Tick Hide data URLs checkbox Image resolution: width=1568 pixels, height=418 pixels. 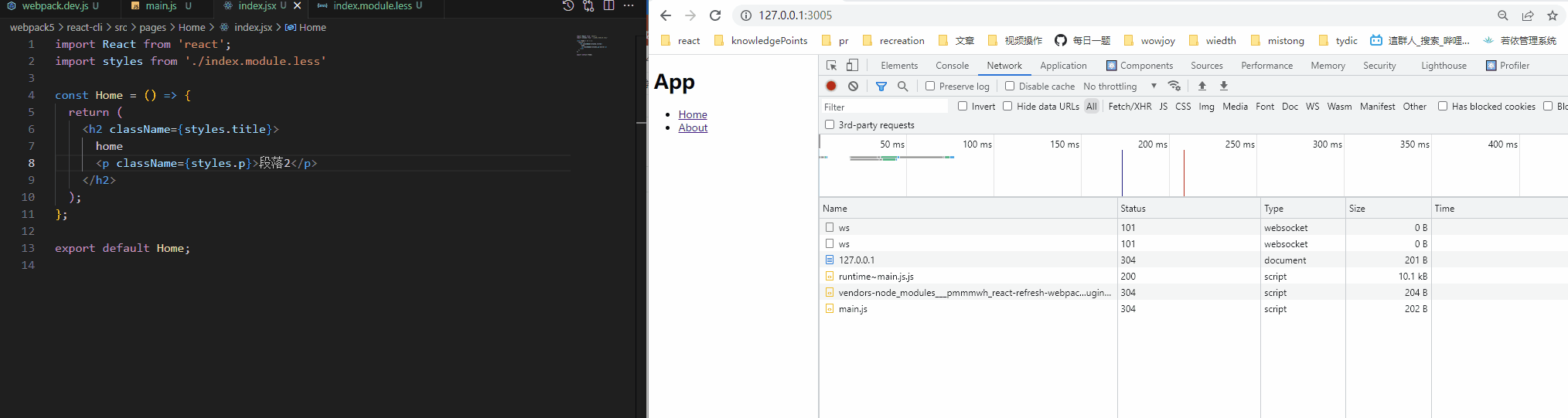pos(1007,106)
